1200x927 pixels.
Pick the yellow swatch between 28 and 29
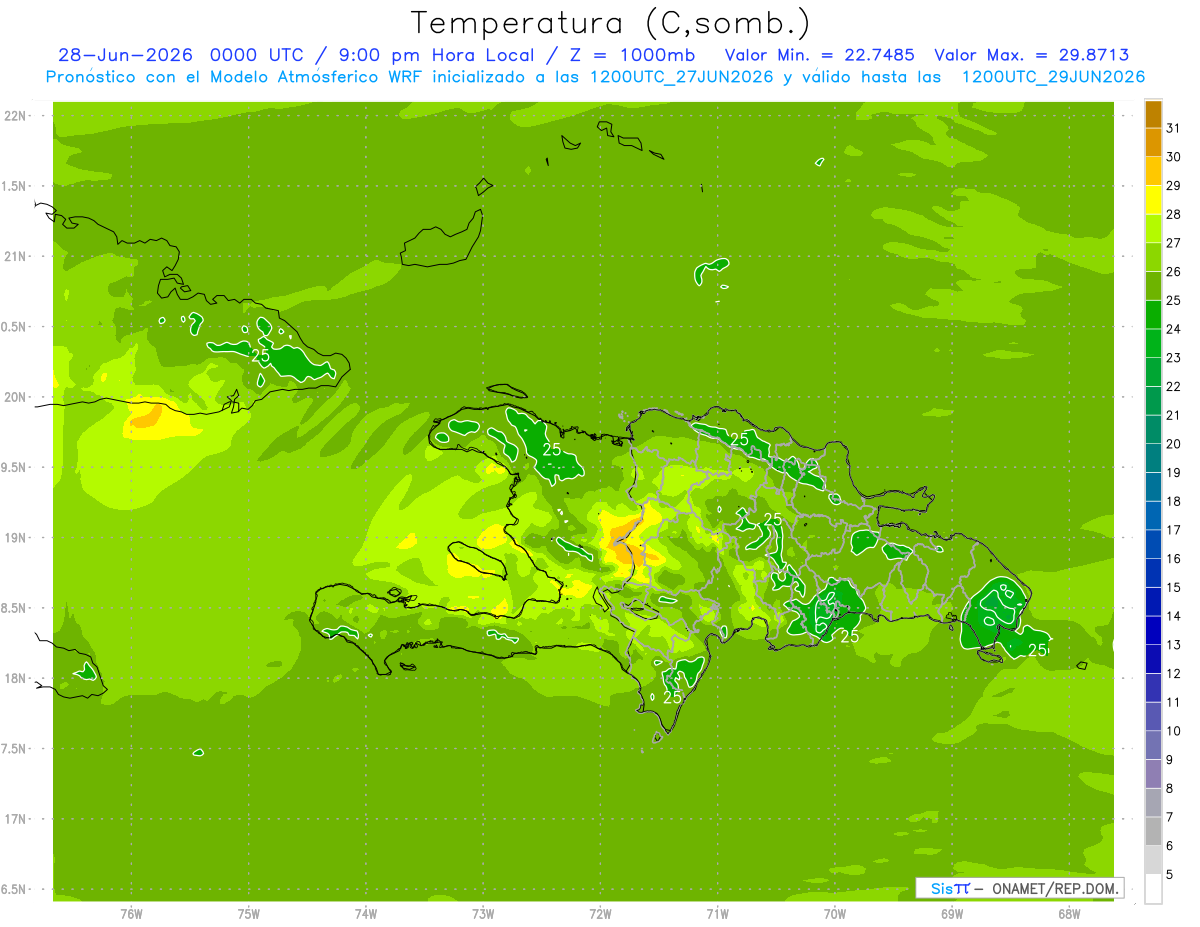(x=1153, y=200)
